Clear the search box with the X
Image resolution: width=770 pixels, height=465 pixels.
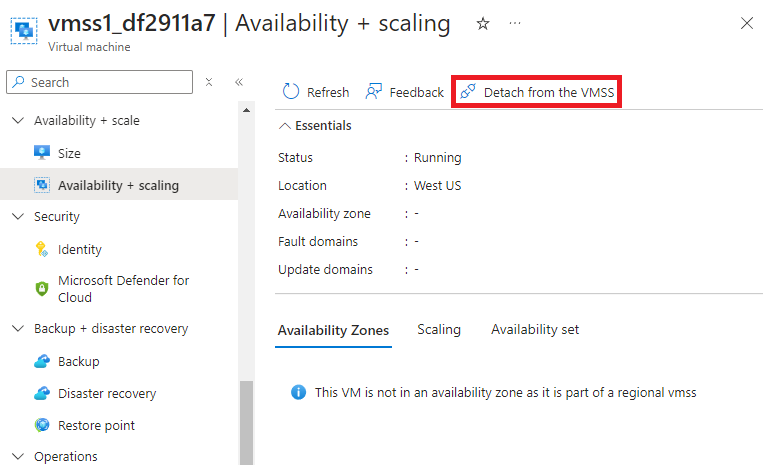[x=209, y=82]
